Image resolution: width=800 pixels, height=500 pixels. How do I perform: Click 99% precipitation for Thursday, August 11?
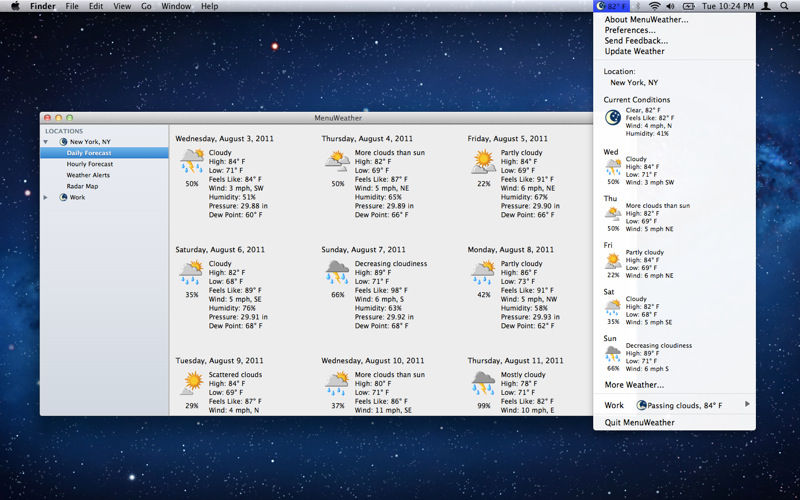pos(484,406)
